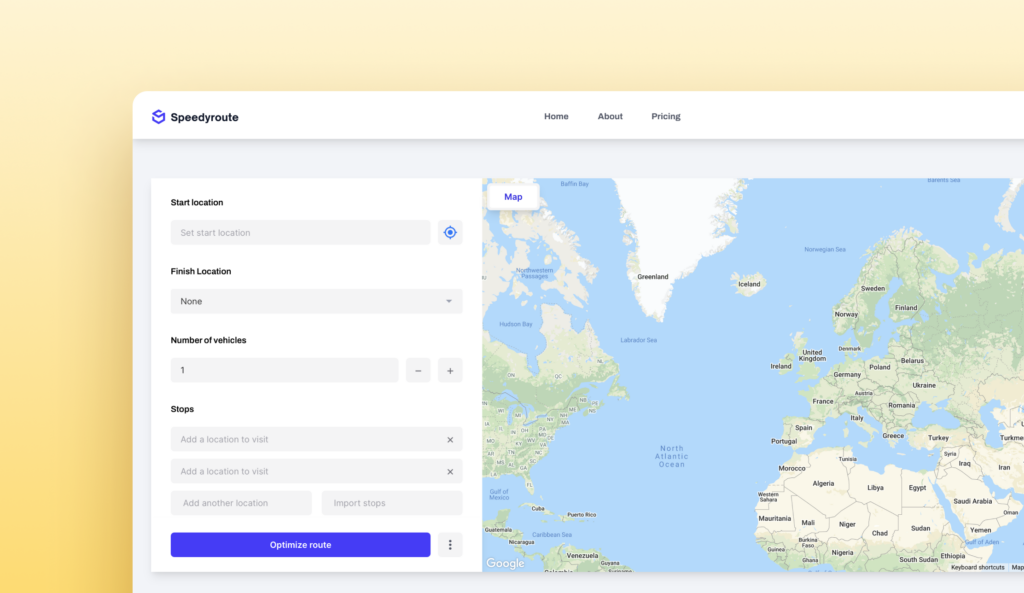This screenshot has height=593, width=1024.
Task: Click the plus icon to add a vehicle
Action: click(x=450, y=370)
